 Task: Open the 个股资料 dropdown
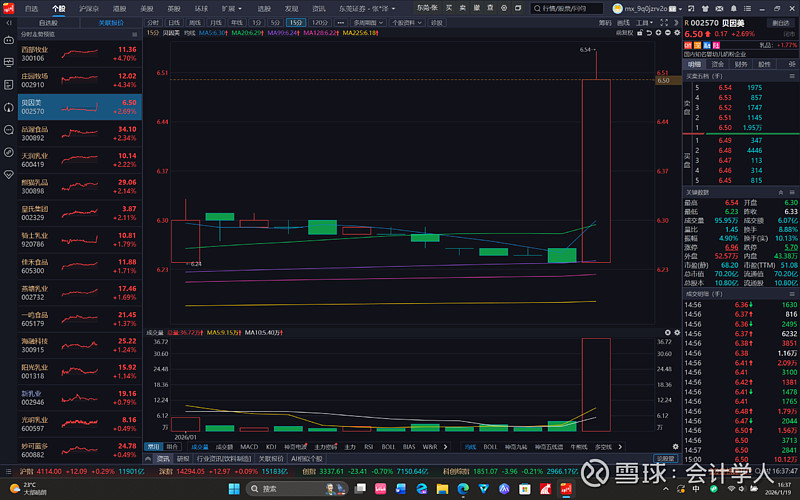pos(405,21)
